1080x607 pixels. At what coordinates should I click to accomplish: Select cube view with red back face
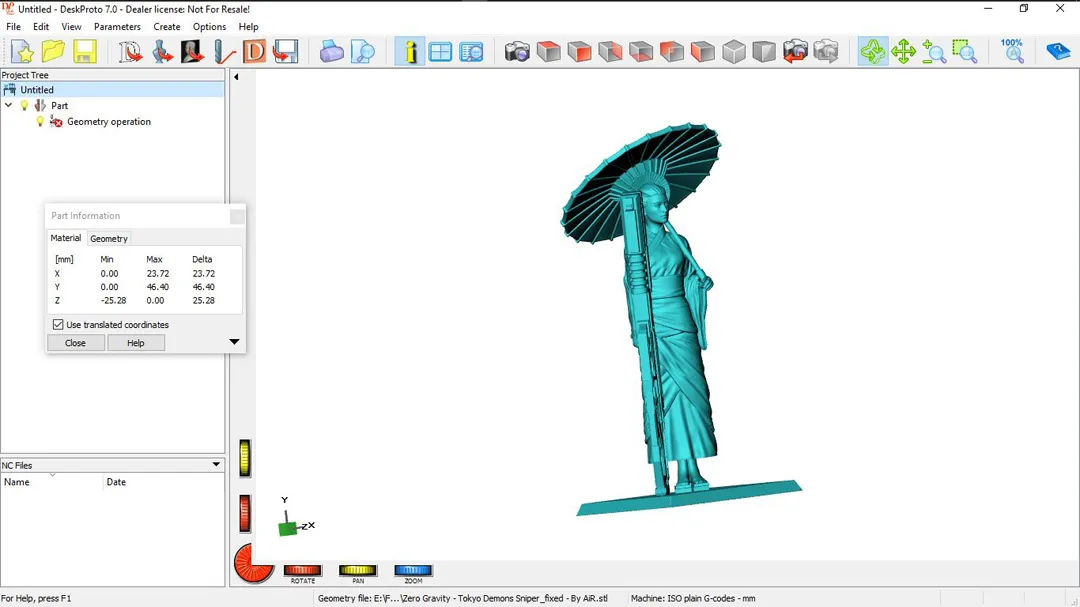point(672,52)
